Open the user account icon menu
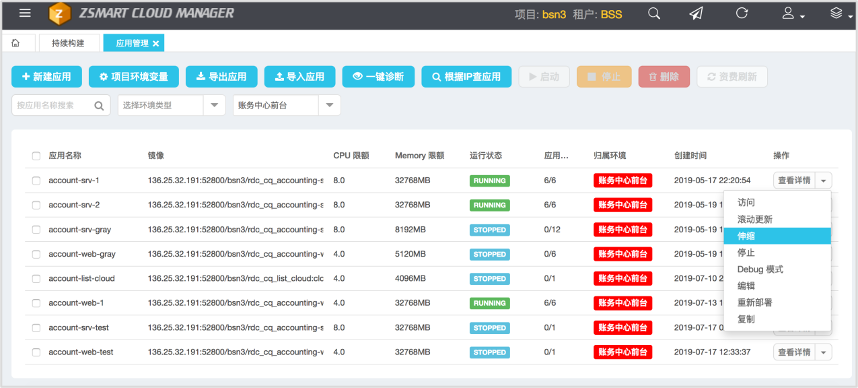 (x=793, y=14)
